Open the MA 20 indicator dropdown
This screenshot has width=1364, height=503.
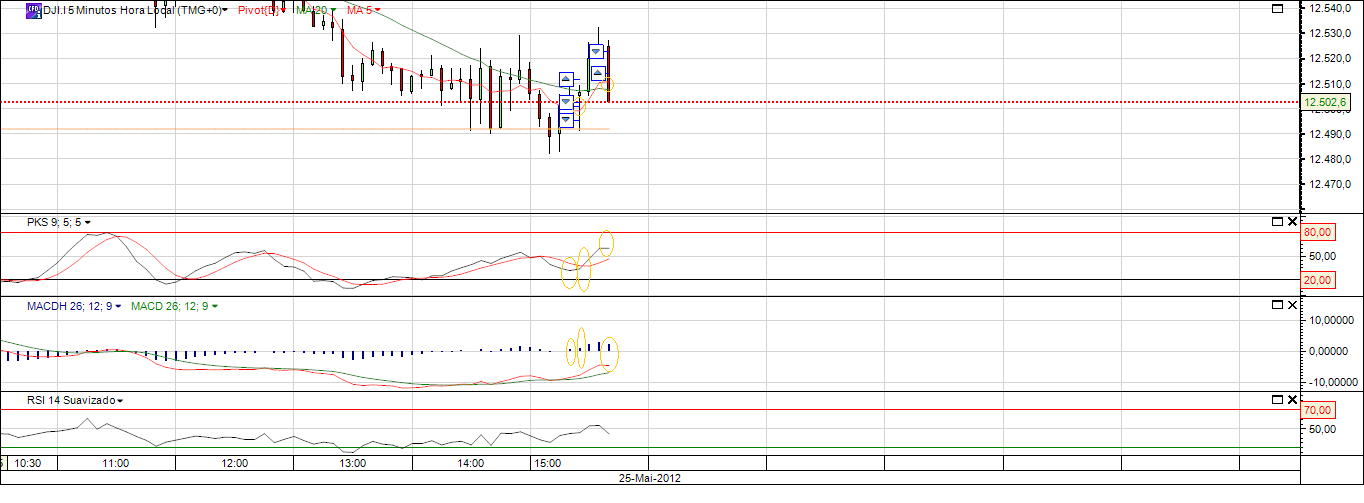click(x=334, y=9)
